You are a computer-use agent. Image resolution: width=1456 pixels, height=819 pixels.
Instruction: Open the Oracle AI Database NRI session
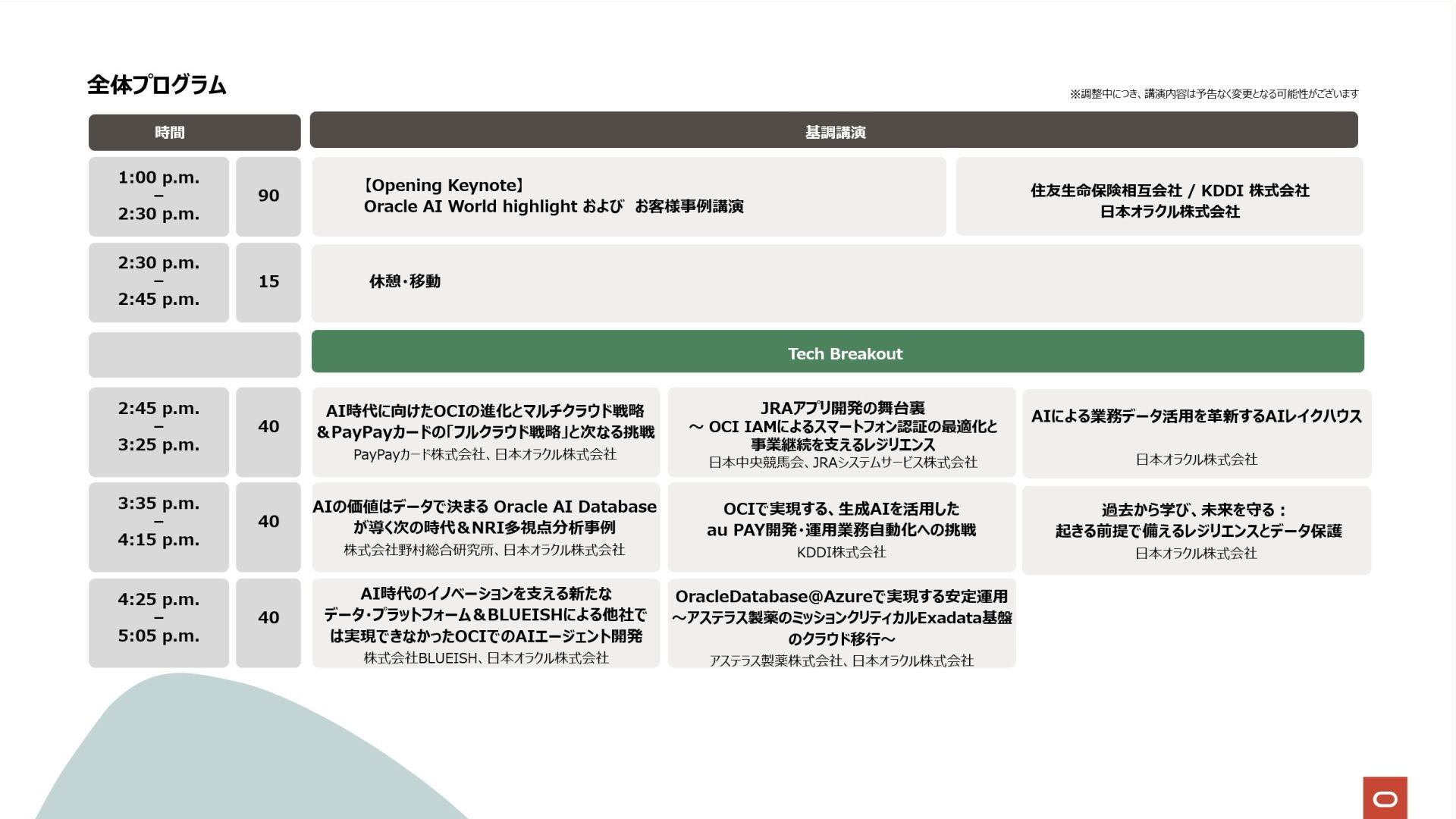tap(485, 527)
